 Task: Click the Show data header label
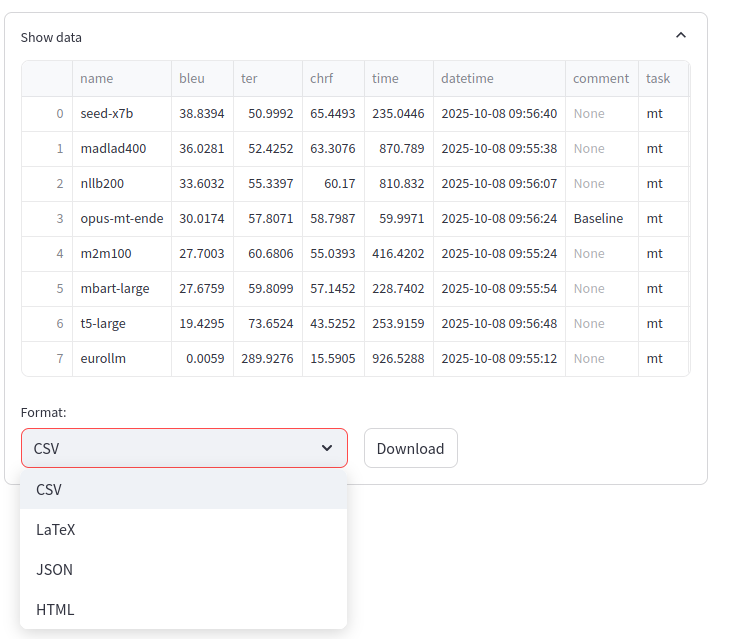[51, 37]
